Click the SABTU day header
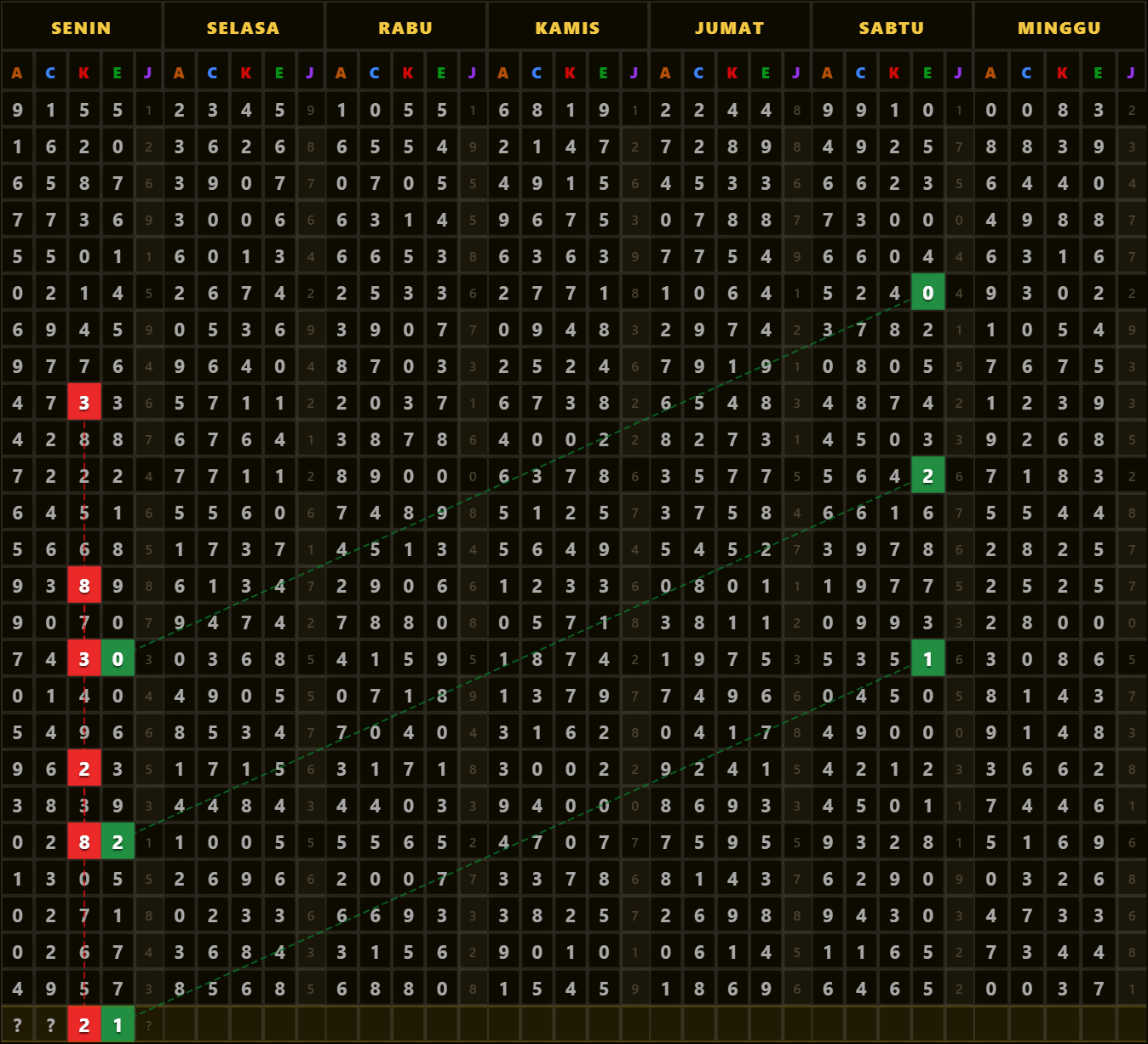Image resolution: width=1148 pixels, height=1044 pixels. pyautogui.click(x=892, y=27)
